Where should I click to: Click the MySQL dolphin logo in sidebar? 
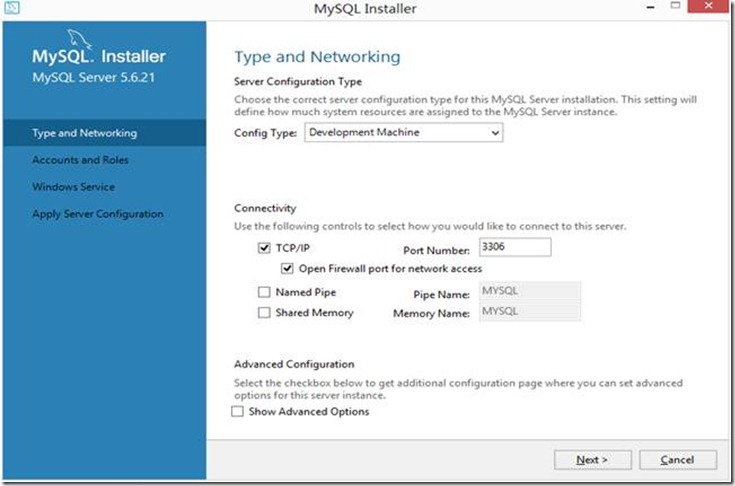pos(79,38)
